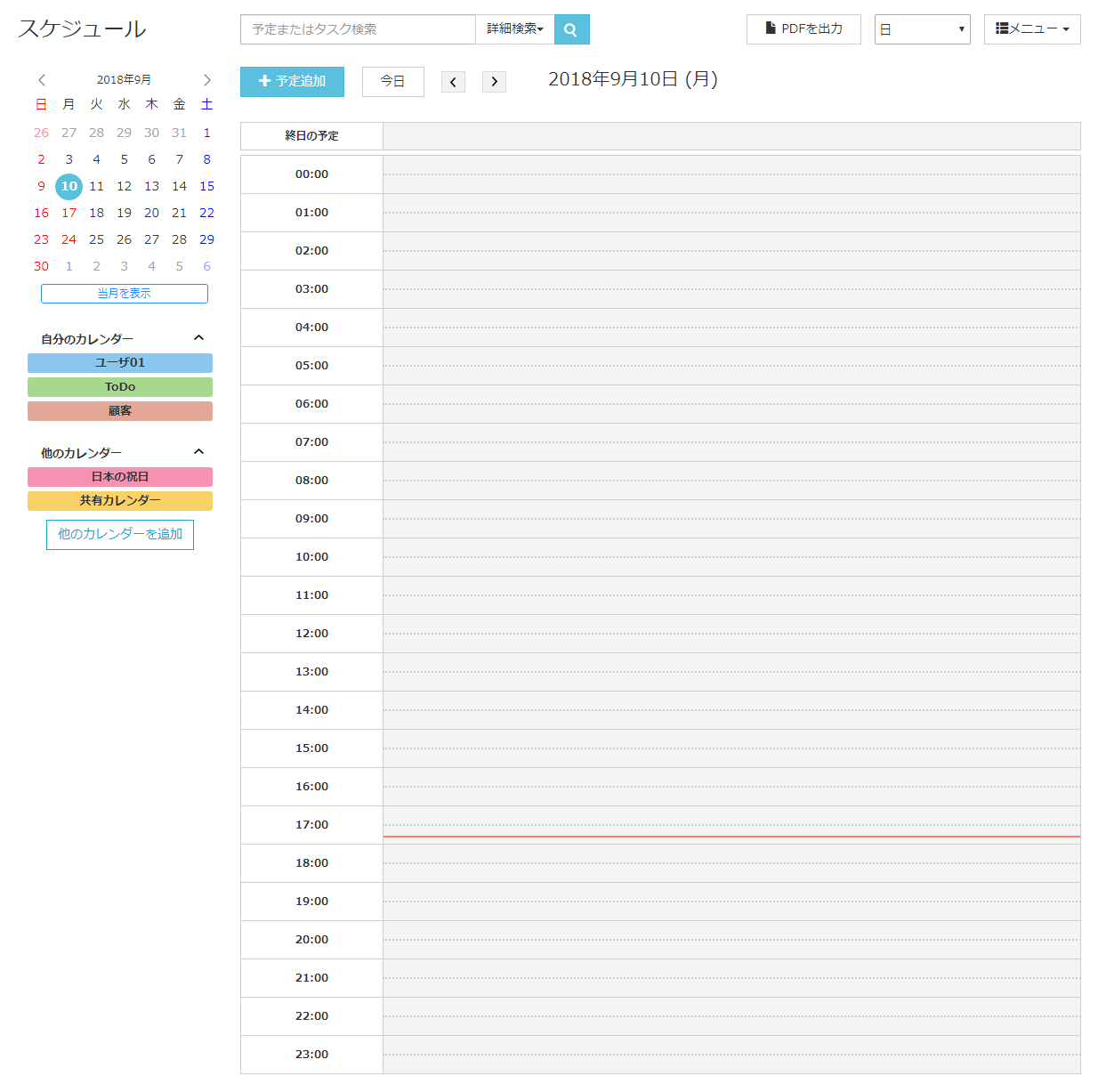Click the 21:00 time slot row
Viewport: 1098px width, 1092px height.
(660, 978)
